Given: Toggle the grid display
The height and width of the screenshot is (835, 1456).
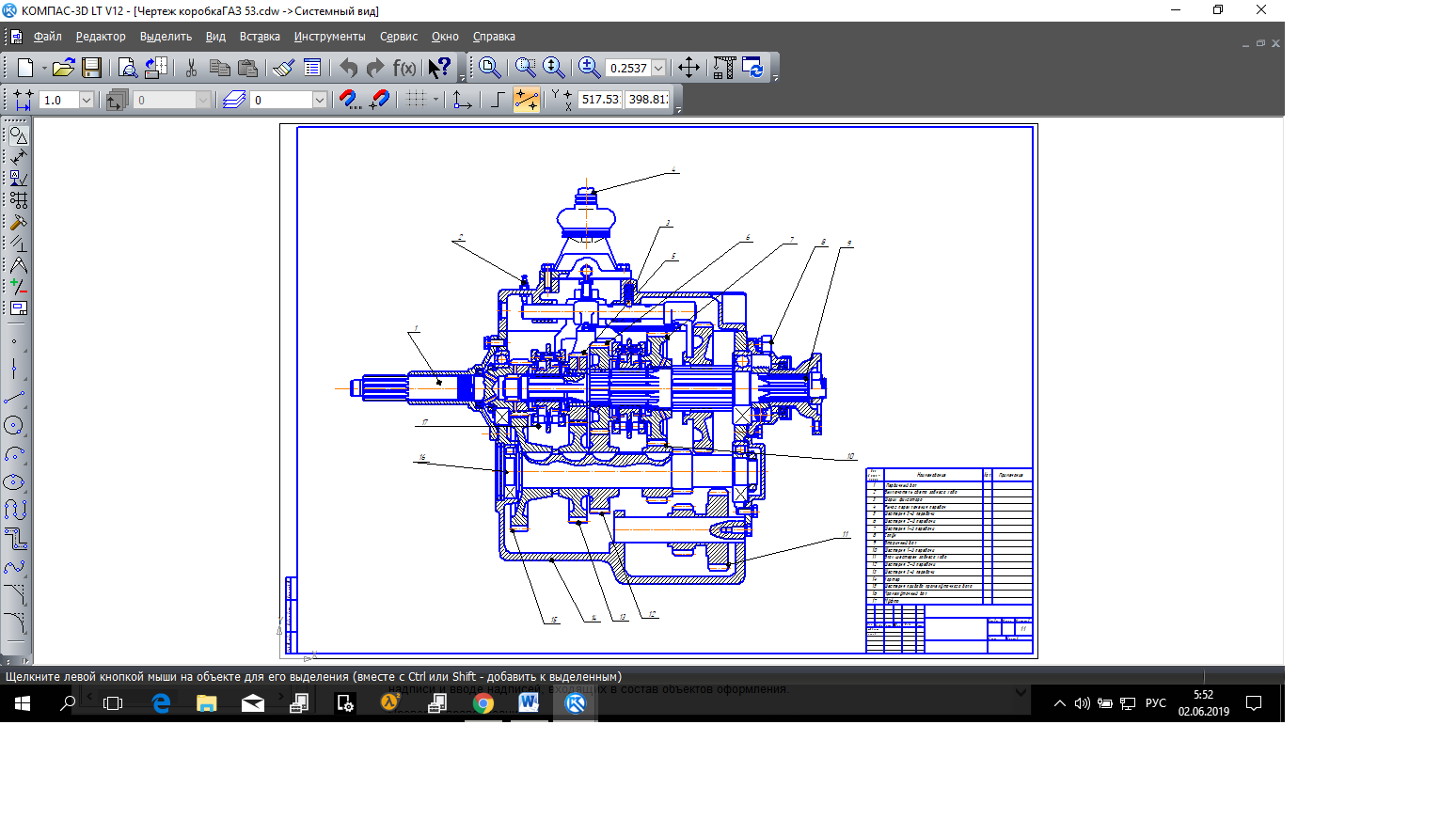Looking at the screenshot, I should [x=416, y=100].
